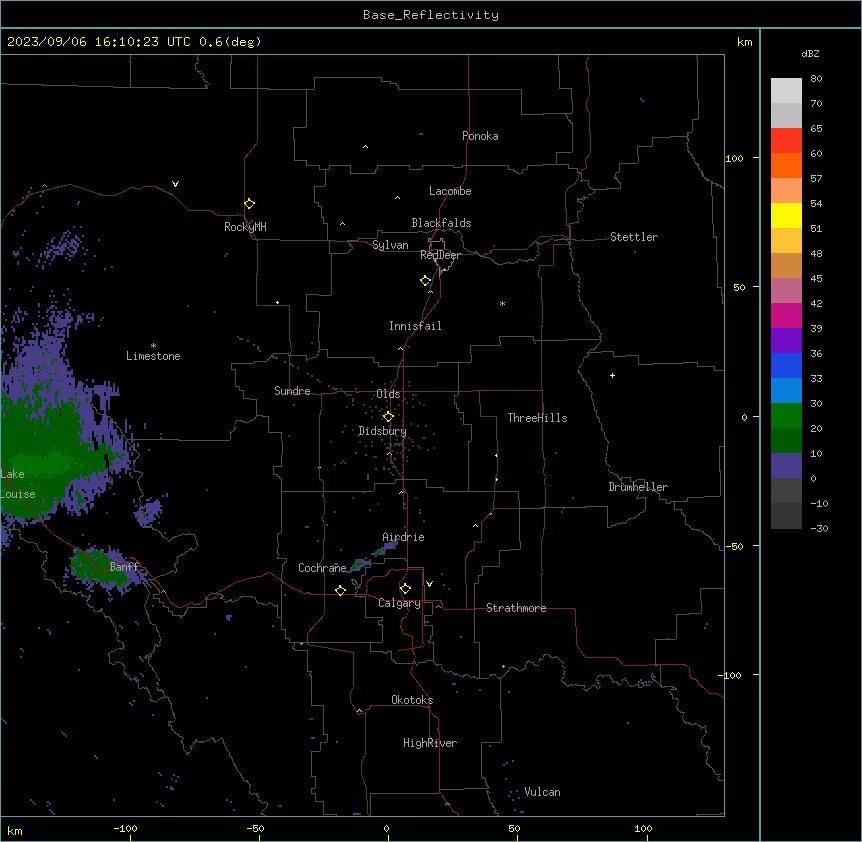862x842 pixels.
Task: Select the Limestone label
Action: [x=153, y=356]
